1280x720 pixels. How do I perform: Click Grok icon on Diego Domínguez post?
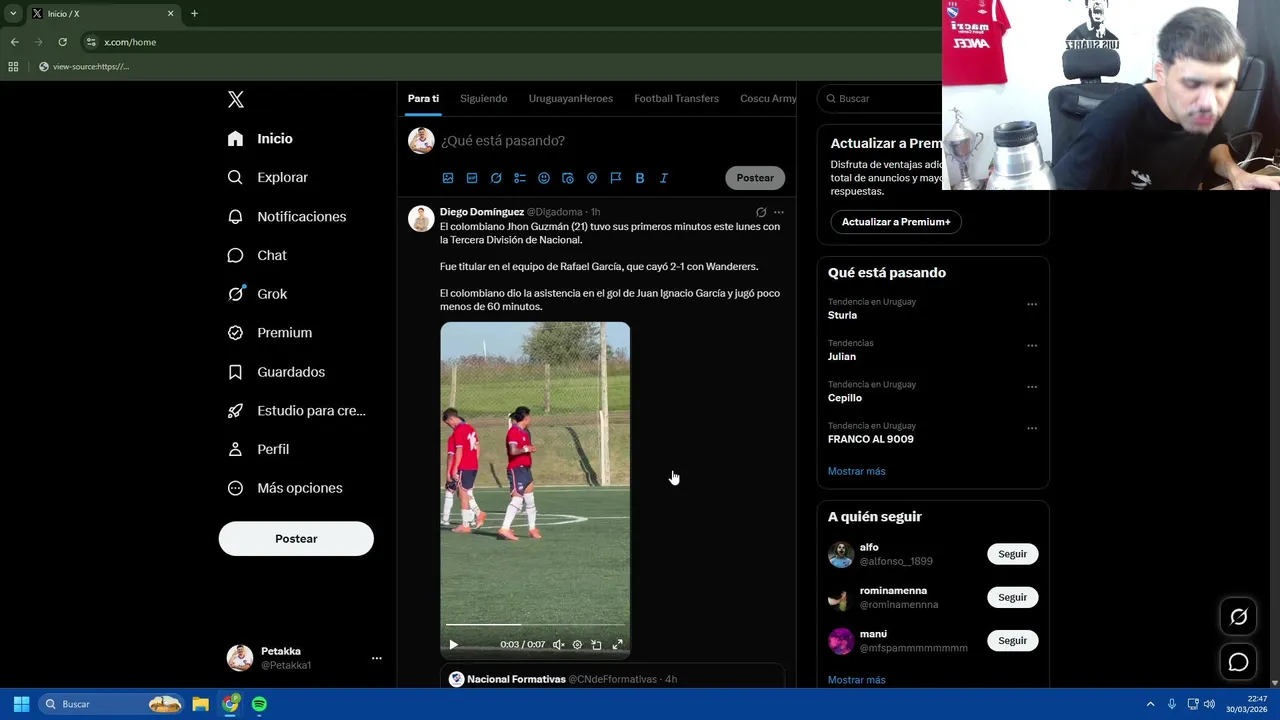click(x=761, y=212)
